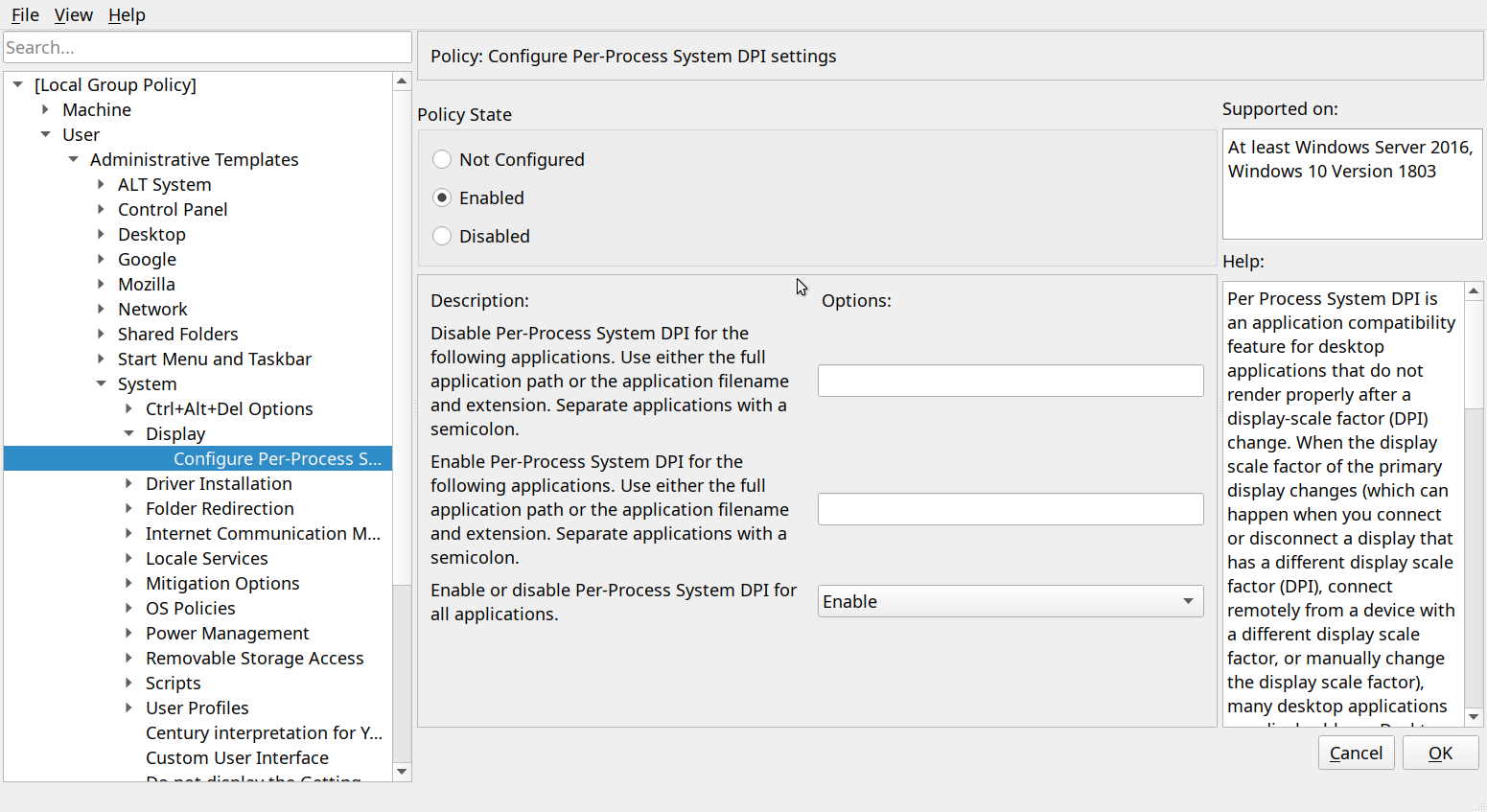The height and width of the screenshot is (812, 1487).
Task: Select the Enabled radio button
Action: click(442, 197)
